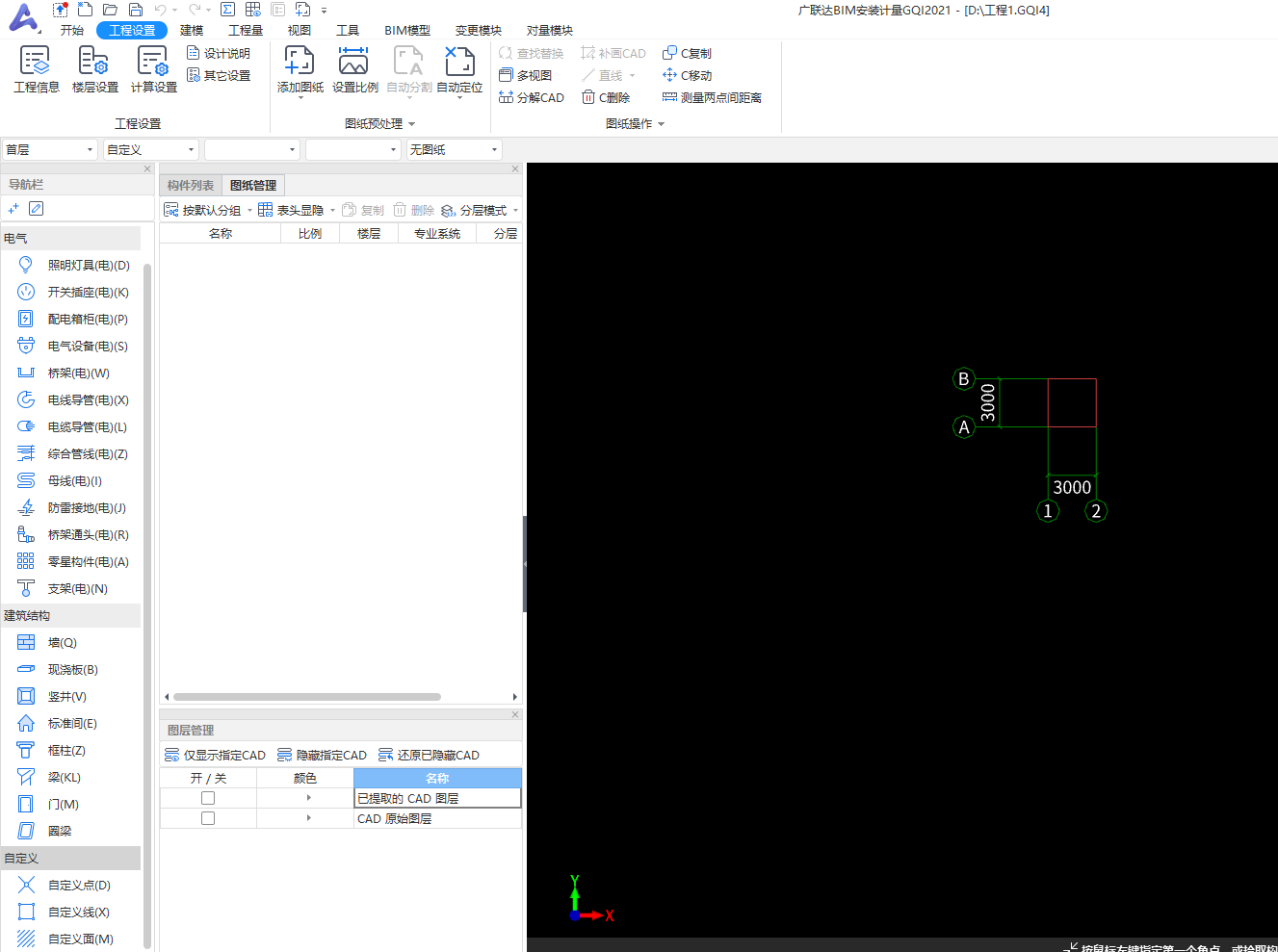Click 设计说明 design notes
Image resolution: width=1278 pixels, height=952 pixels.
pyautogui.click(x=219, y=53)
